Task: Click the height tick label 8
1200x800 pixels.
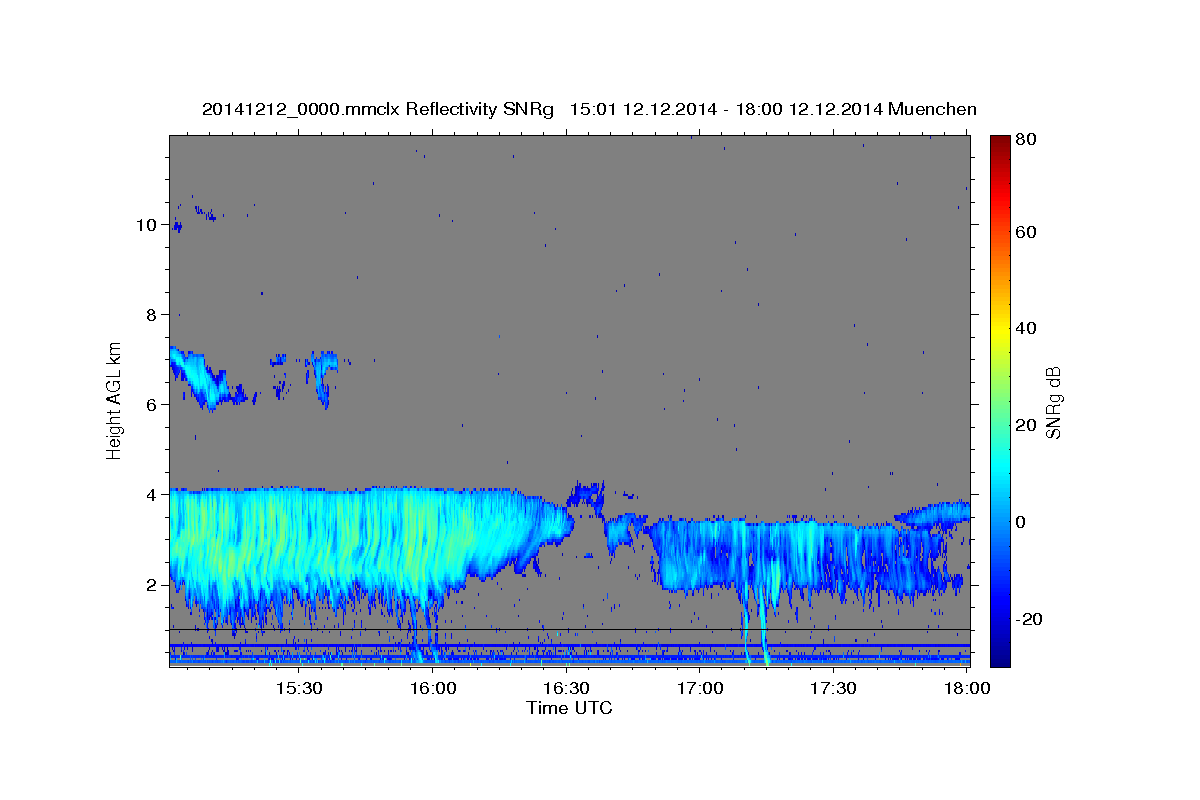Action: pos(151,315)
